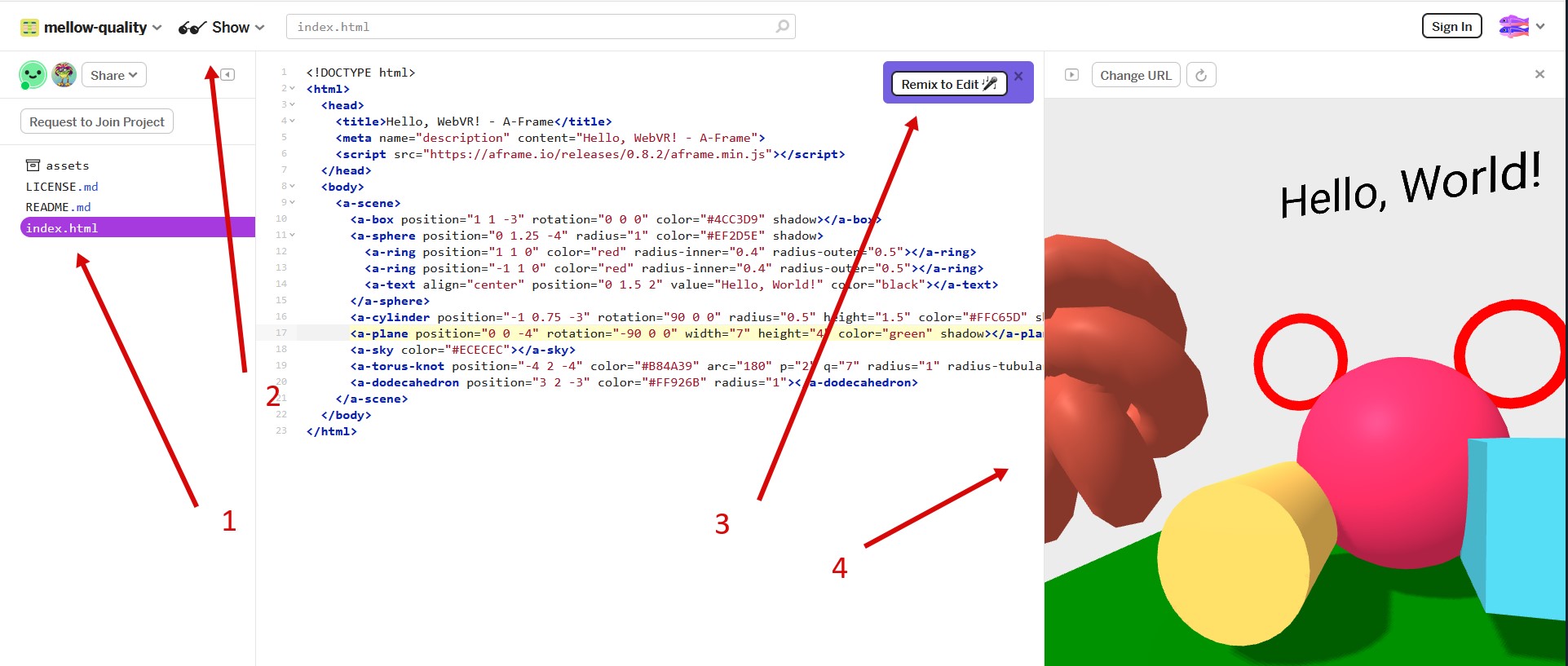Screen dimensions: 1568x666
Task: Click the mellow-quality project icon
Action: [x=29, y=27]
